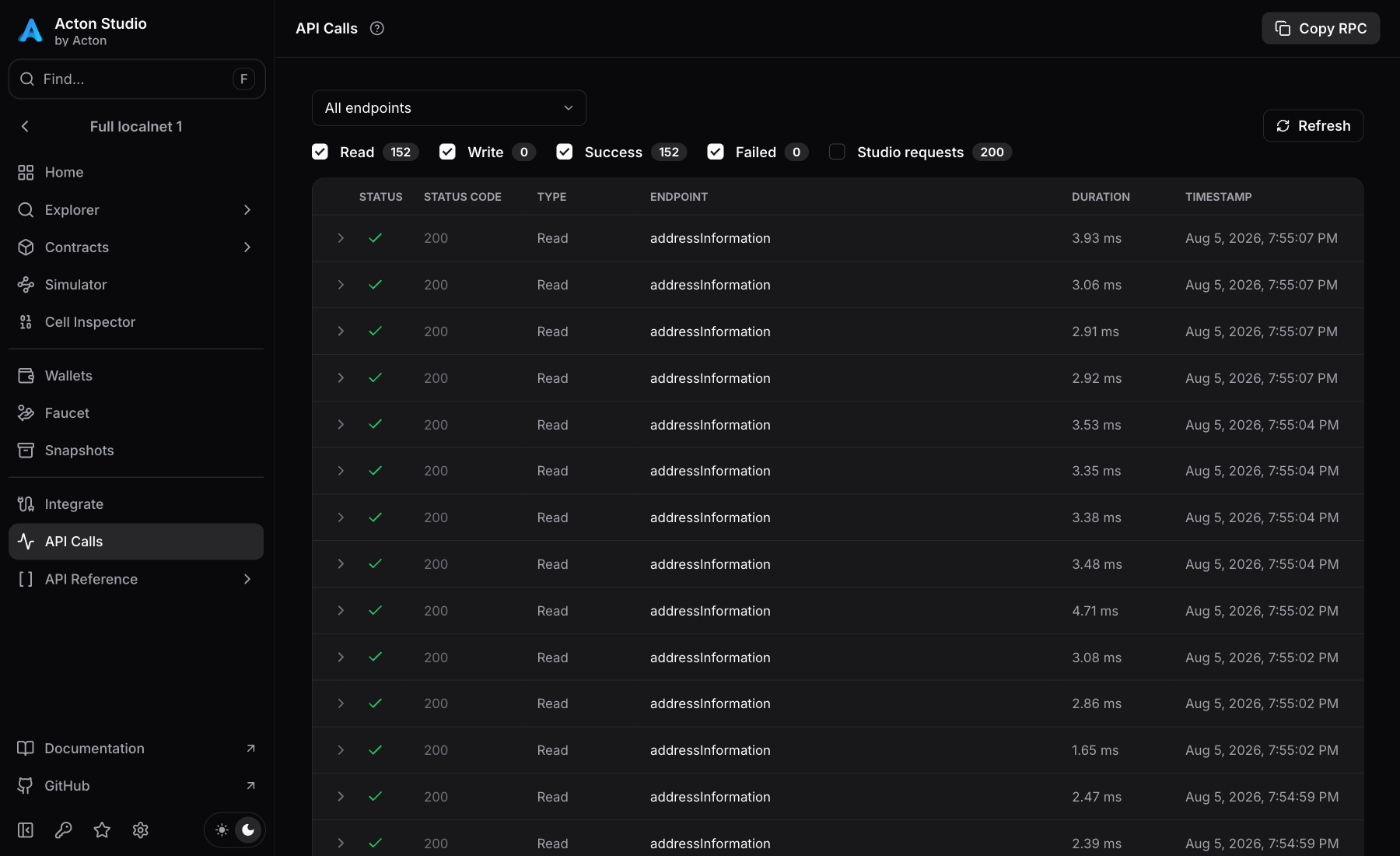Click the Integrate icon in sidebar

pyautogui.click(x=26, y=504)
